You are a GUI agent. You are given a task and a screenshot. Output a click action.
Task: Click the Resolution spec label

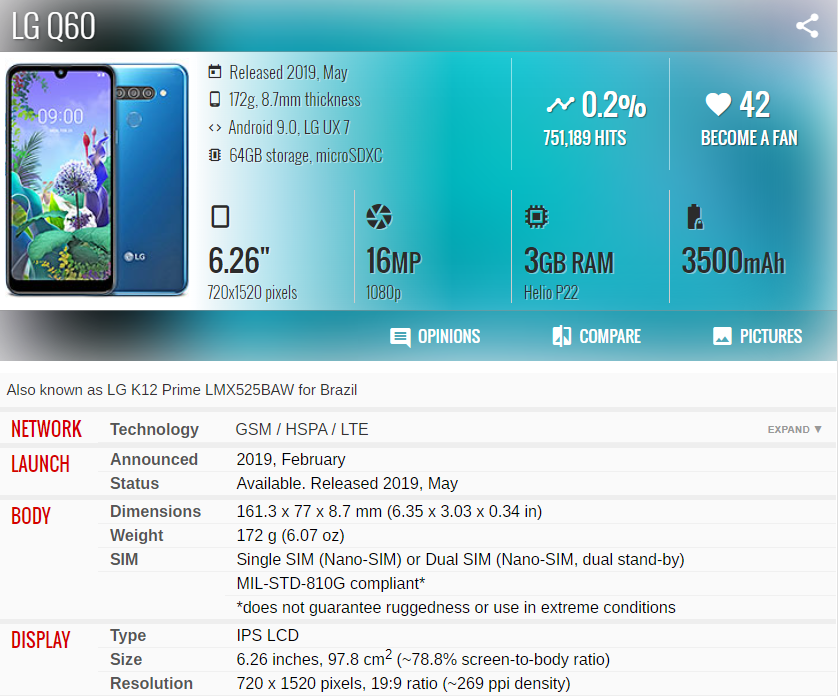pyautogui.click(x=151, y=683)
